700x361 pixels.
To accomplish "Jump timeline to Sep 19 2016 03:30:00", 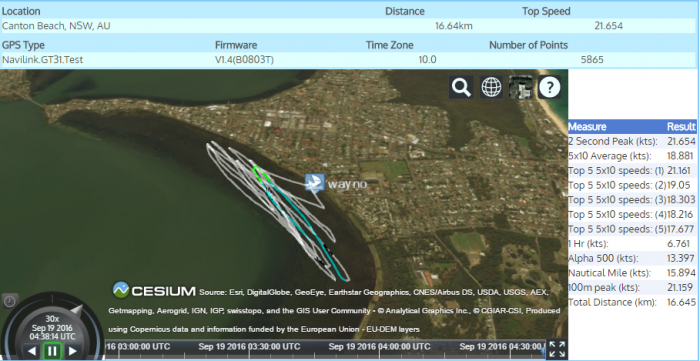I will tap(249, 347).
